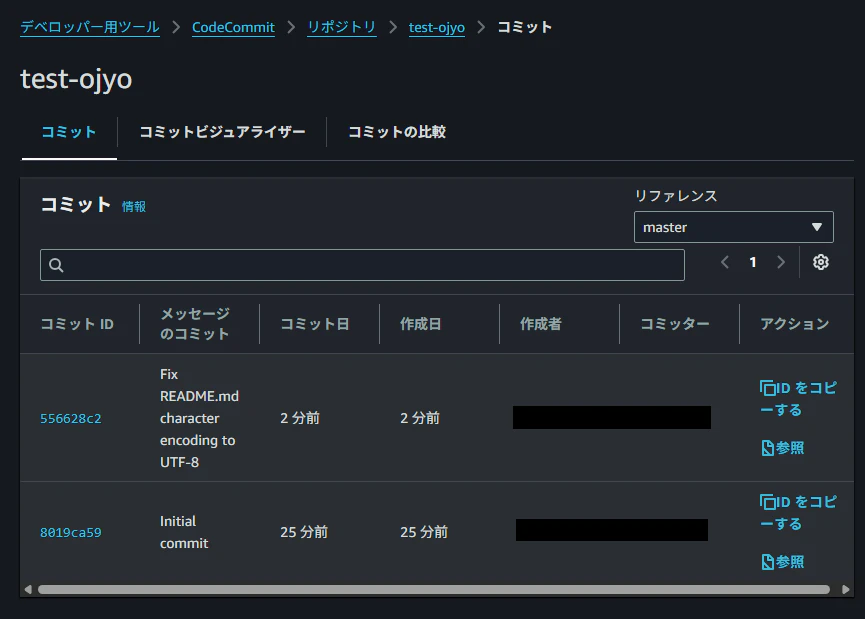Click the search magnifier icon

(55, 264)
